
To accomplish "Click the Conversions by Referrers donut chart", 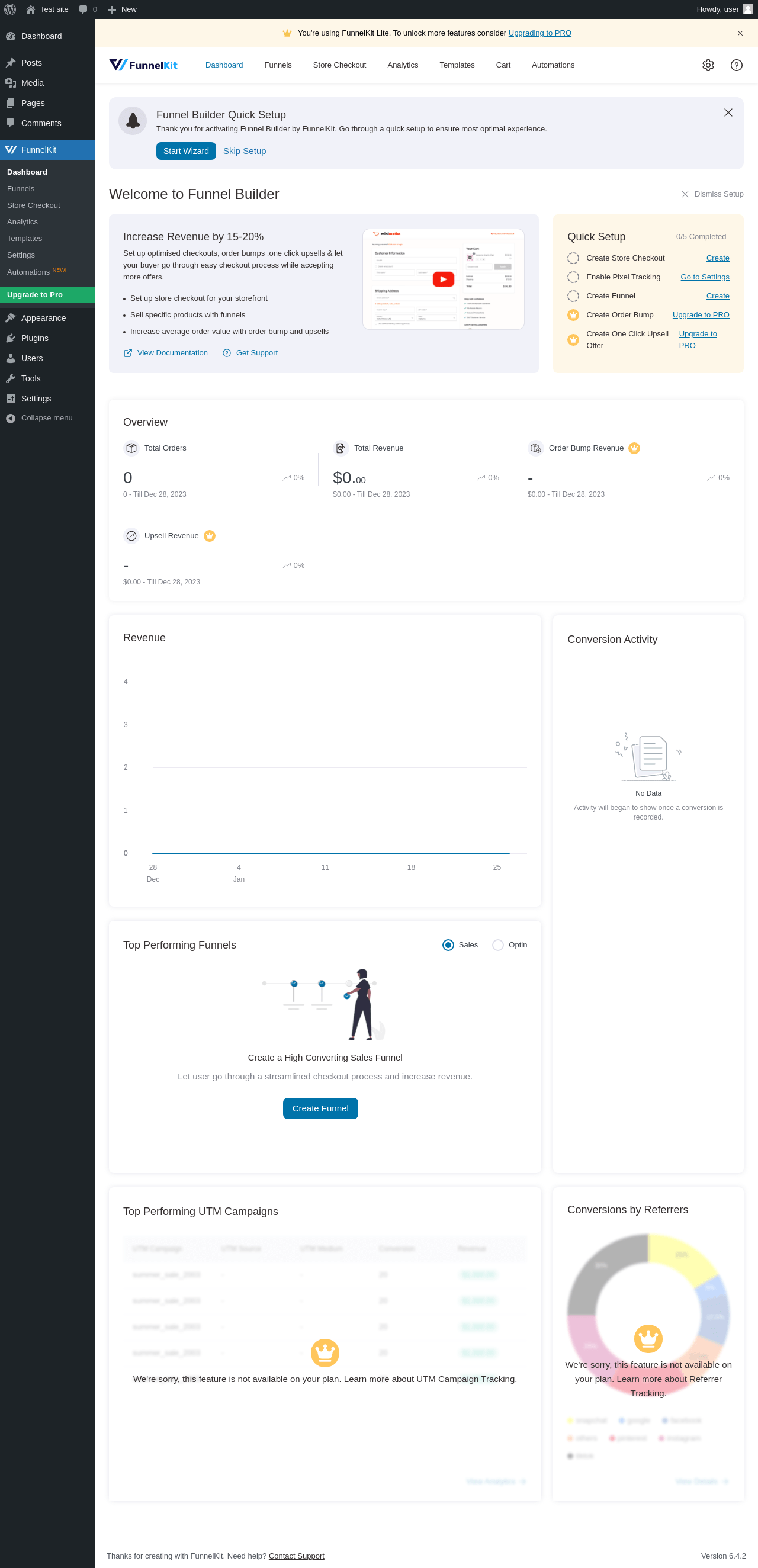I will 648,1315.
